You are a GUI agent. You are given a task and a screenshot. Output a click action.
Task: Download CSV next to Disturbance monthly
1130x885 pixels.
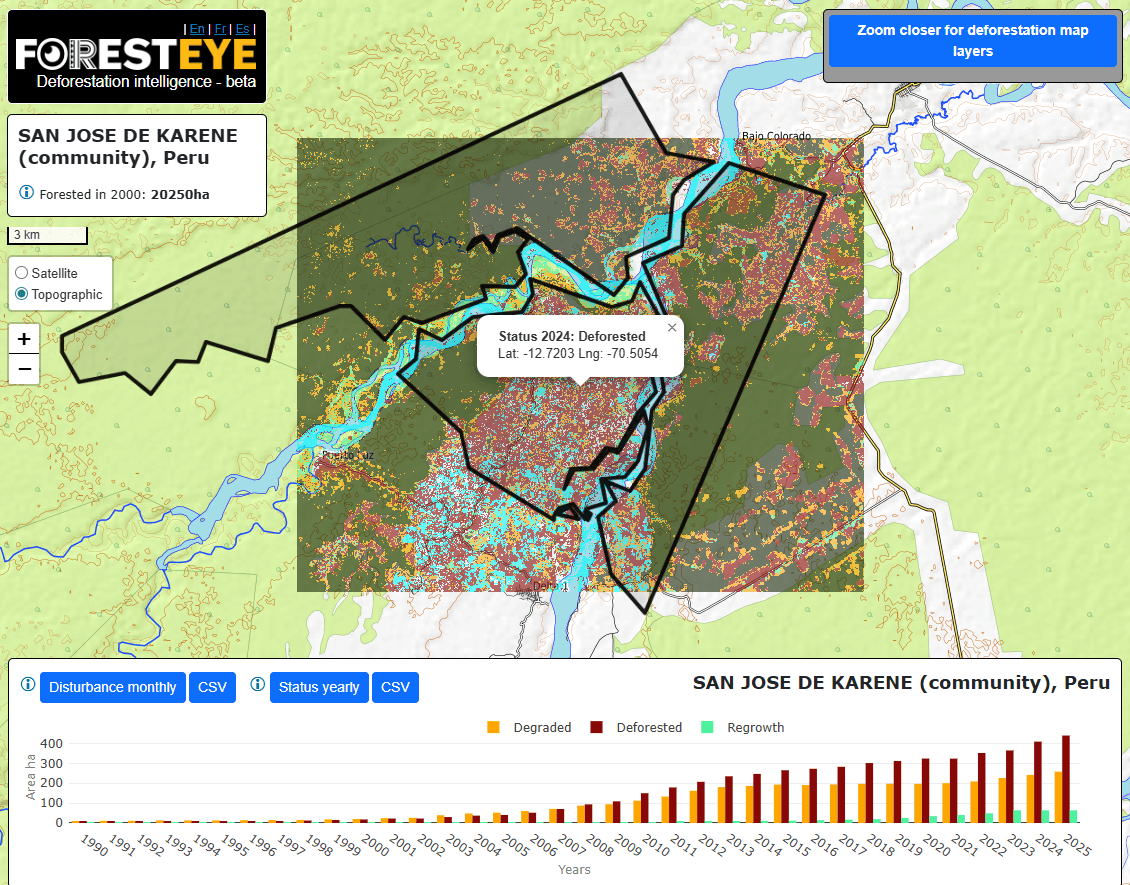(x=212, y=687)
